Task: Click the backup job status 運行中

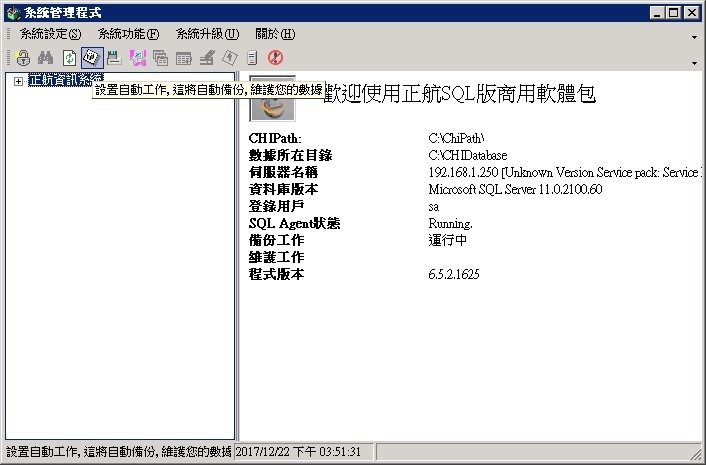Action: (448, 240)
